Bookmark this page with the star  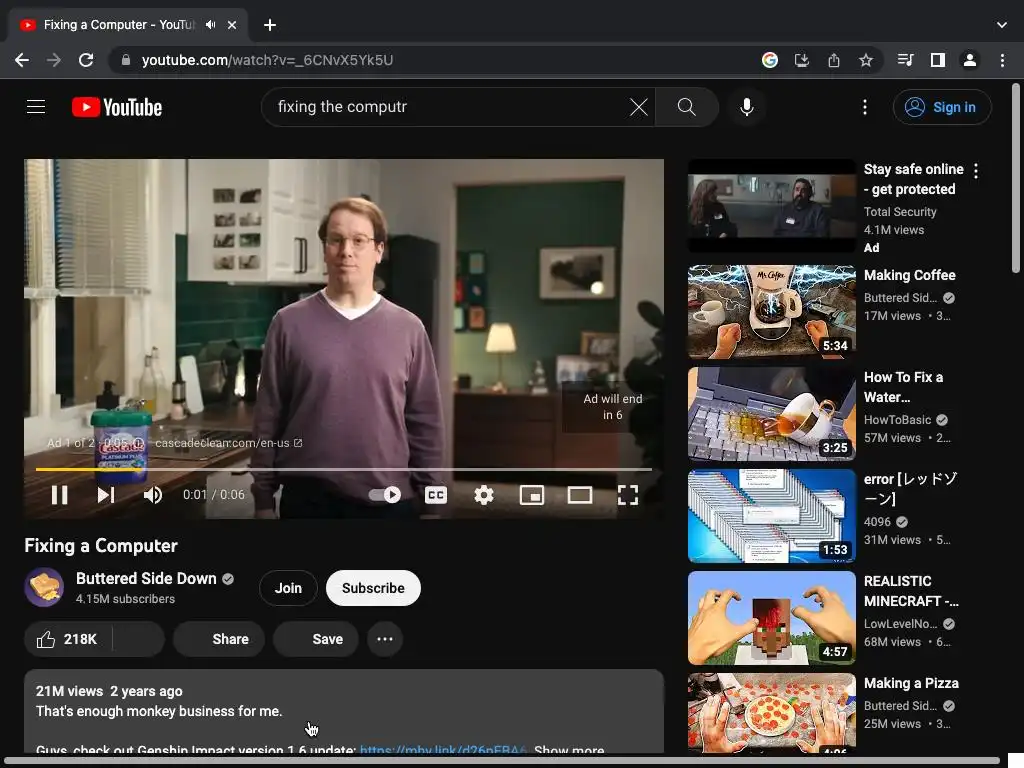tap(865, 60)
